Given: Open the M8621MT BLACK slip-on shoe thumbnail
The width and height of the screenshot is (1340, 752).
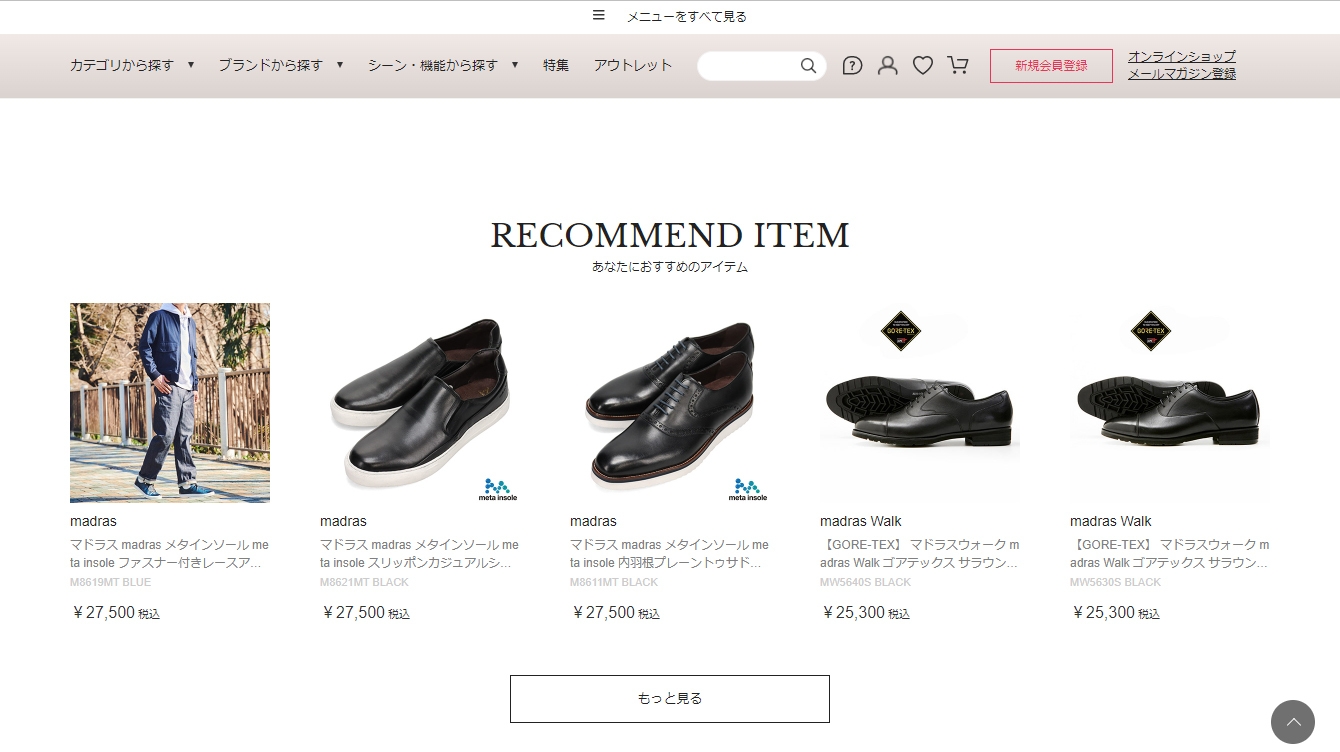Looking at the screenshot, I should click(420, 403).
